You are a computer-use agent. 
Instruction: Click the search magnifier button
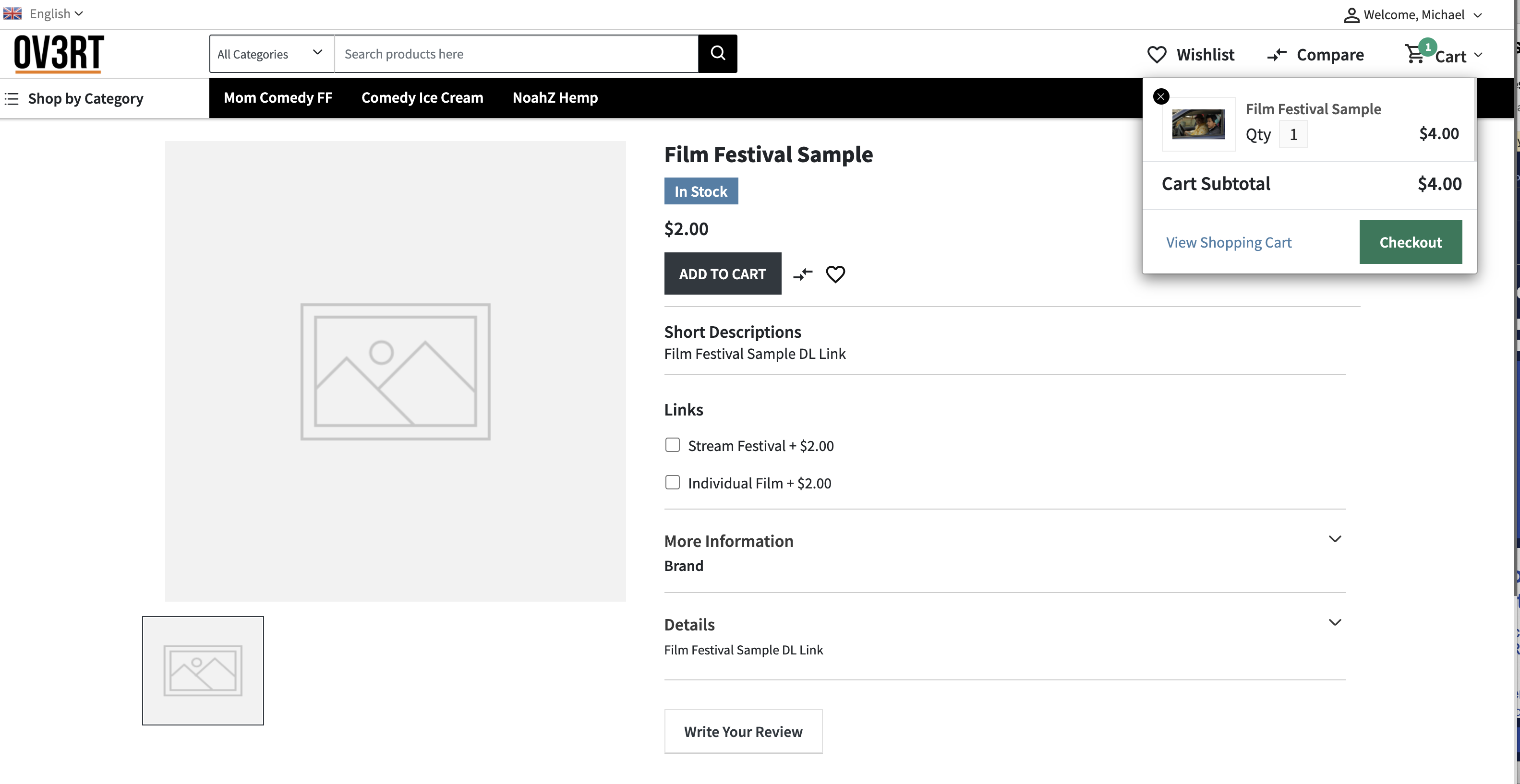coord(718,54)
